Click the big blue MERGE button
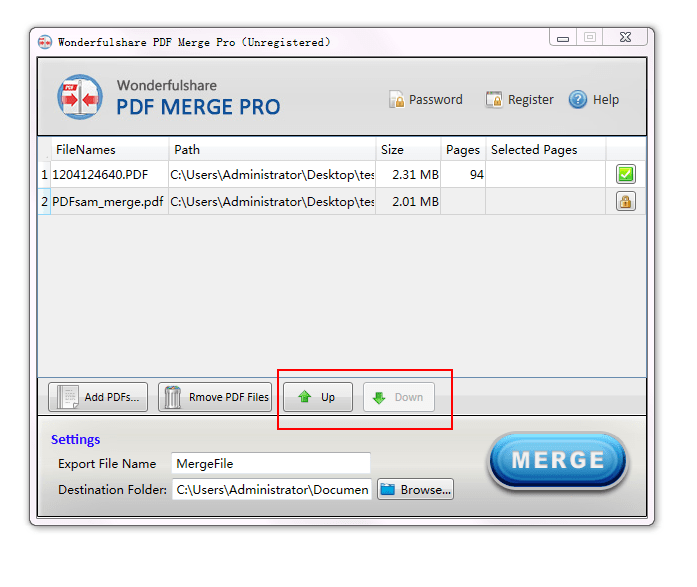The width and height of the screenshot is (697, 587). [x=558, y=460]
